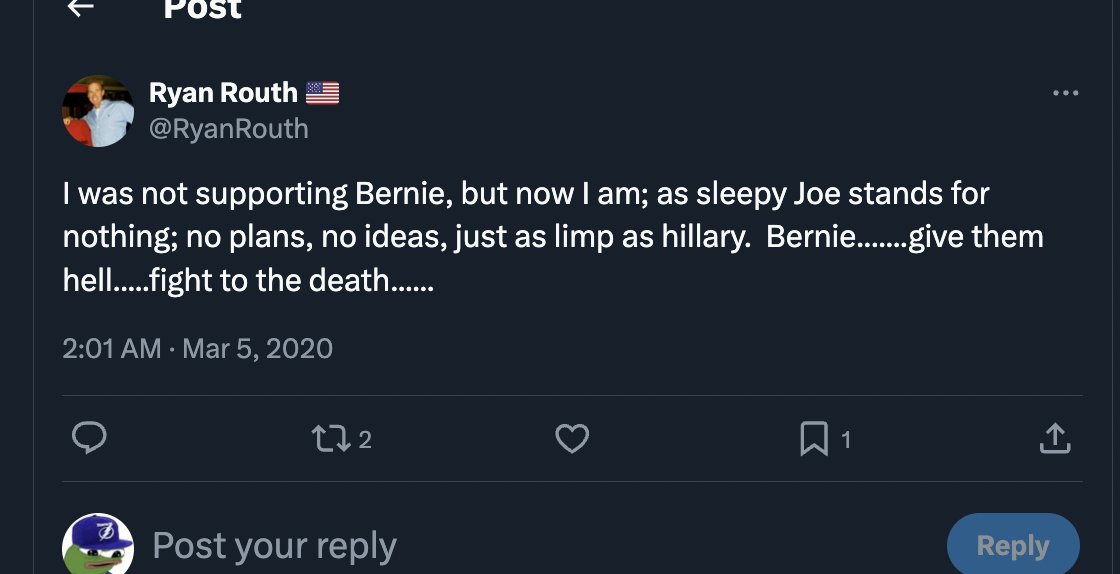Like the post with the heart icon
This screenshot has width=1120, height=574.
tap(572, 438)
